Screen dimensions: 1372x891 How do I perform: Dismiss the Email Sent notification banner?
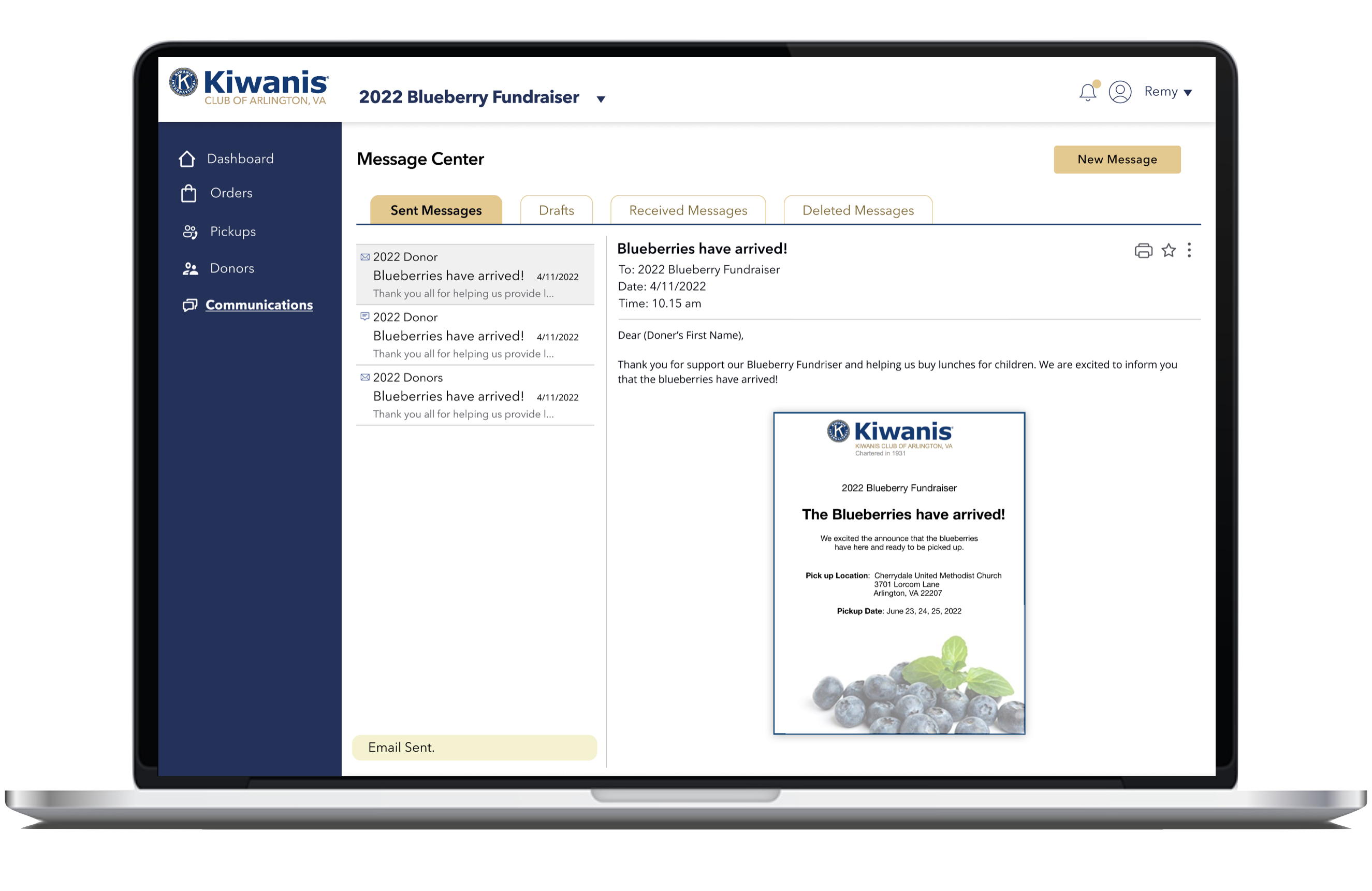[x=474, y=748]
